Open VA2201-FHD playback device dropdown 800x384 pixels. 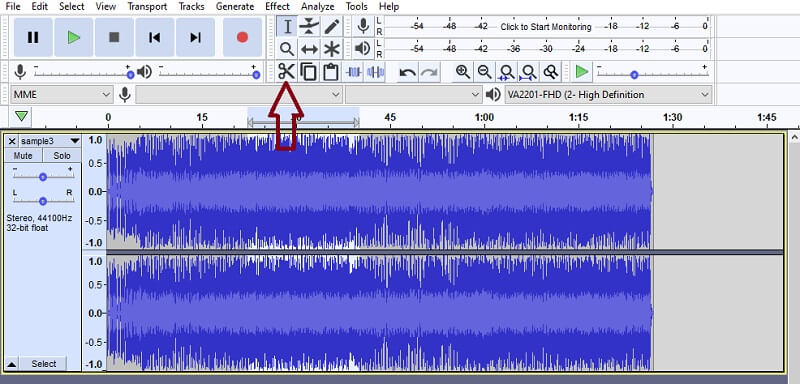coord(608,94)
